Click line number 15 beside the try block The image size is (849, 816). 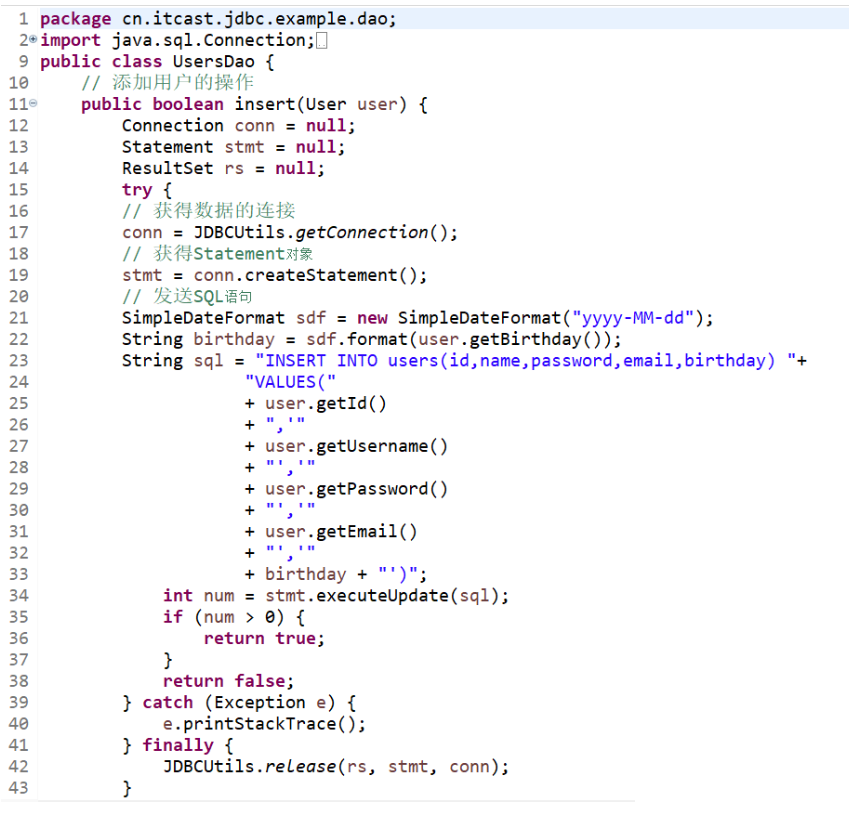click(17, 189)
